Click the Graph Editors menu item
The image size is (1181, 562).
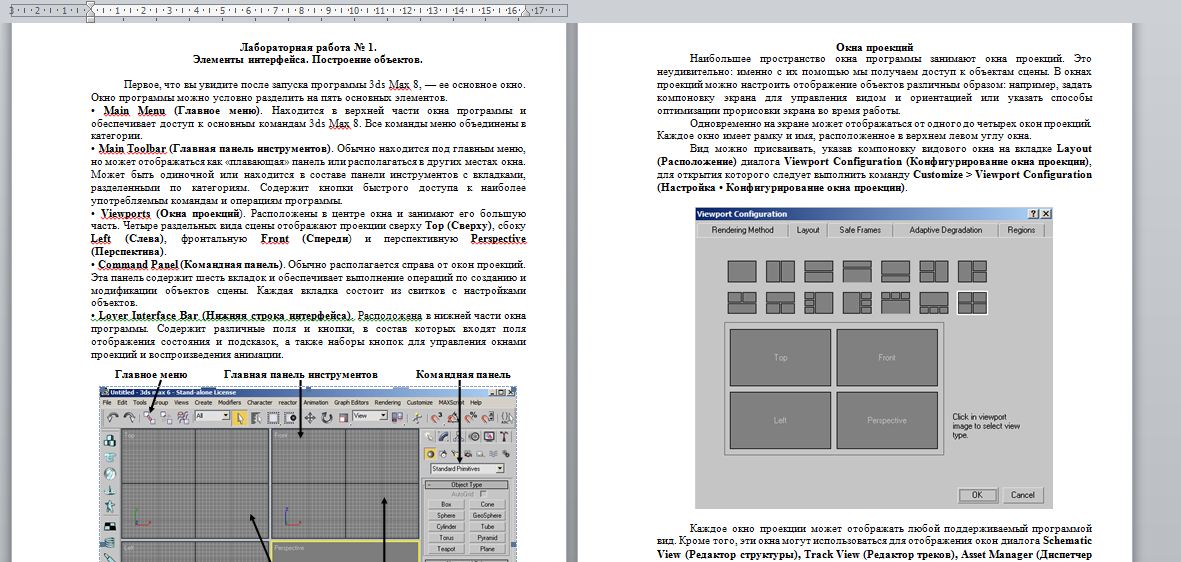click(351, 402)
